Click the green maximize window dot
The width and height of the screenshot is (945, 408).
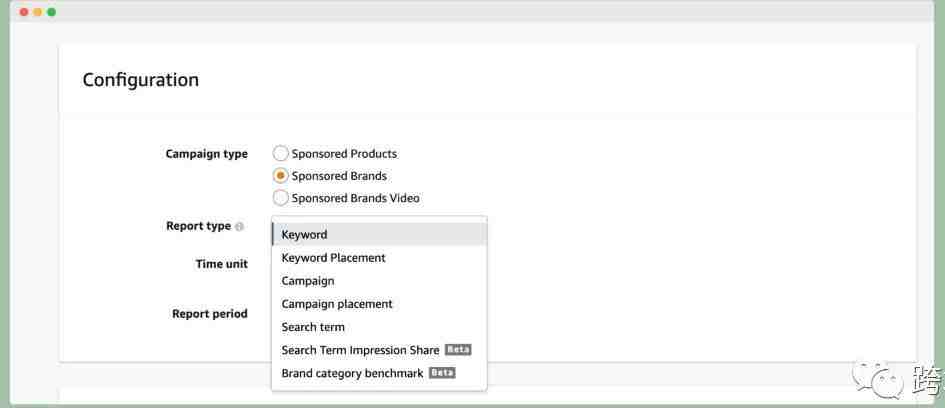tap(52, 12)
